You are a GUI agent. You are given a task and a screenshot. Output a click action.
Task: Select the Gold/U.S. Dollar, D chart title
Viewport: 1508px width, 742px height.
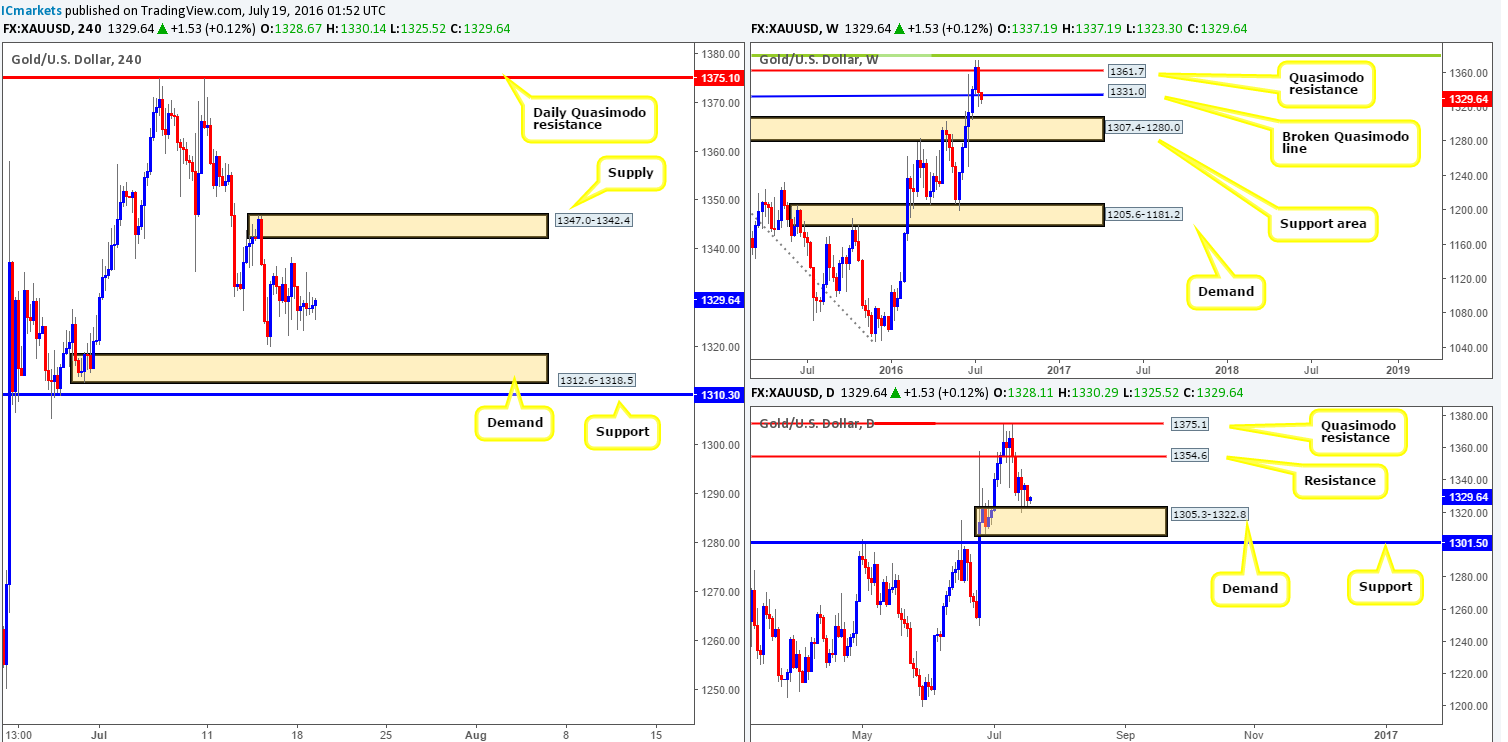(x=818, y=423)
